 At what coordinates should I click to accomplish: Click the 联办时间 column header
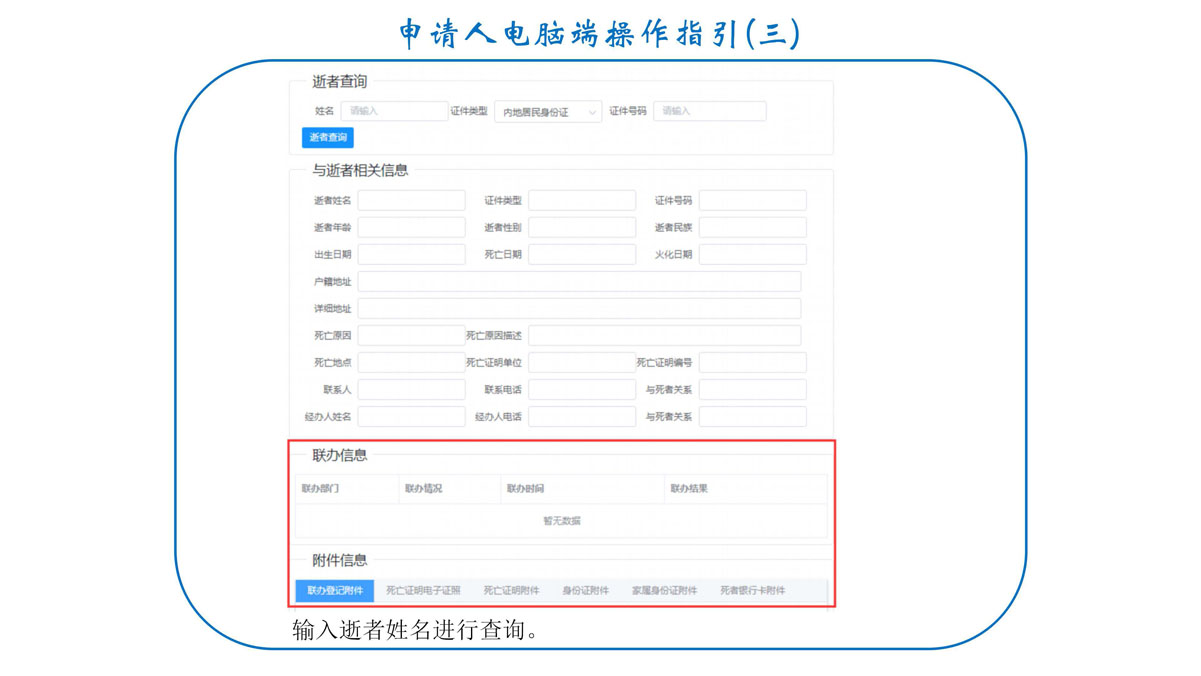tap(525, 489)
